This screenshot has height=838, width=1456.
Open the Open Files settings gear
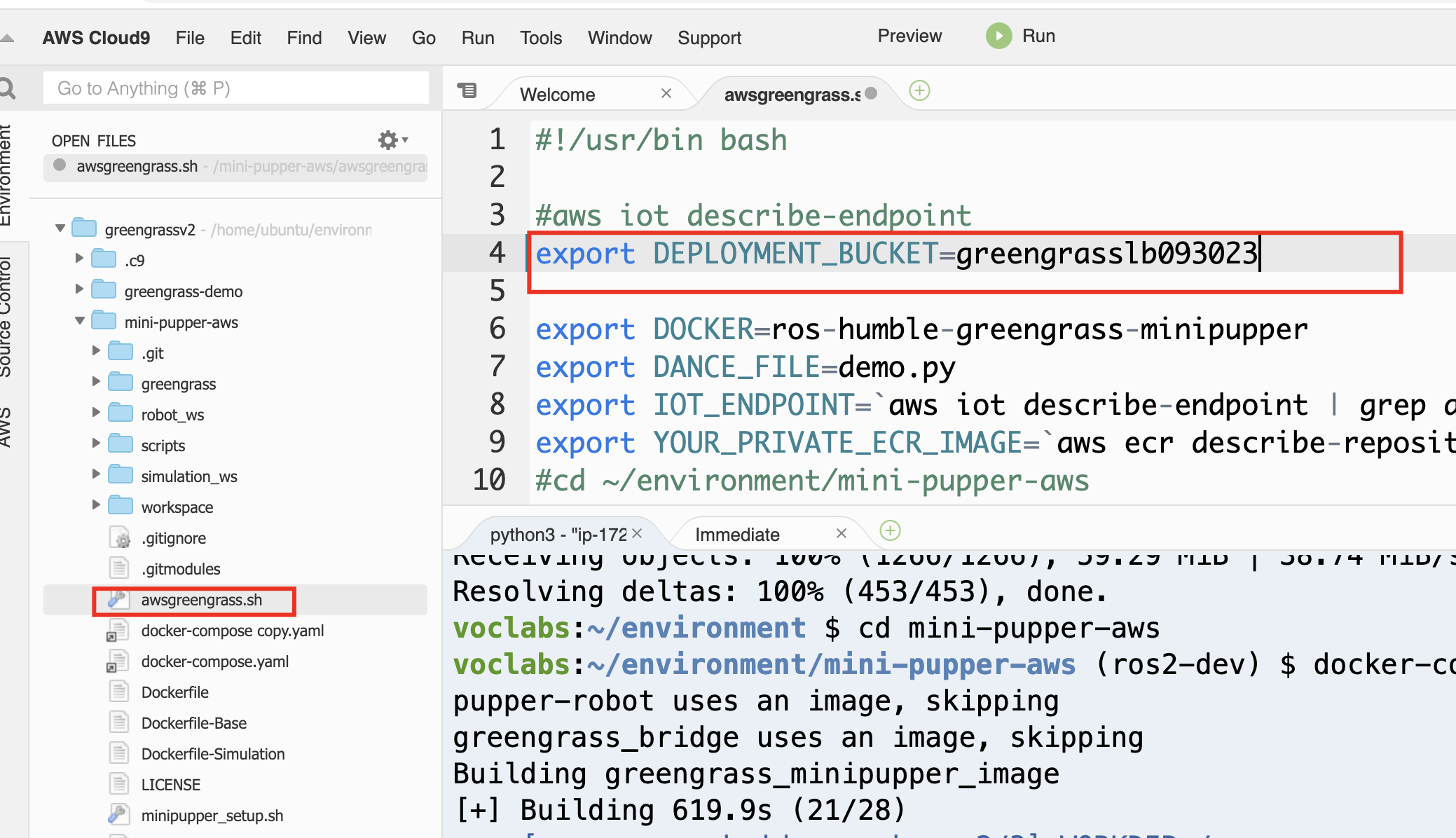pyautogui.click(x=387, y=140)
